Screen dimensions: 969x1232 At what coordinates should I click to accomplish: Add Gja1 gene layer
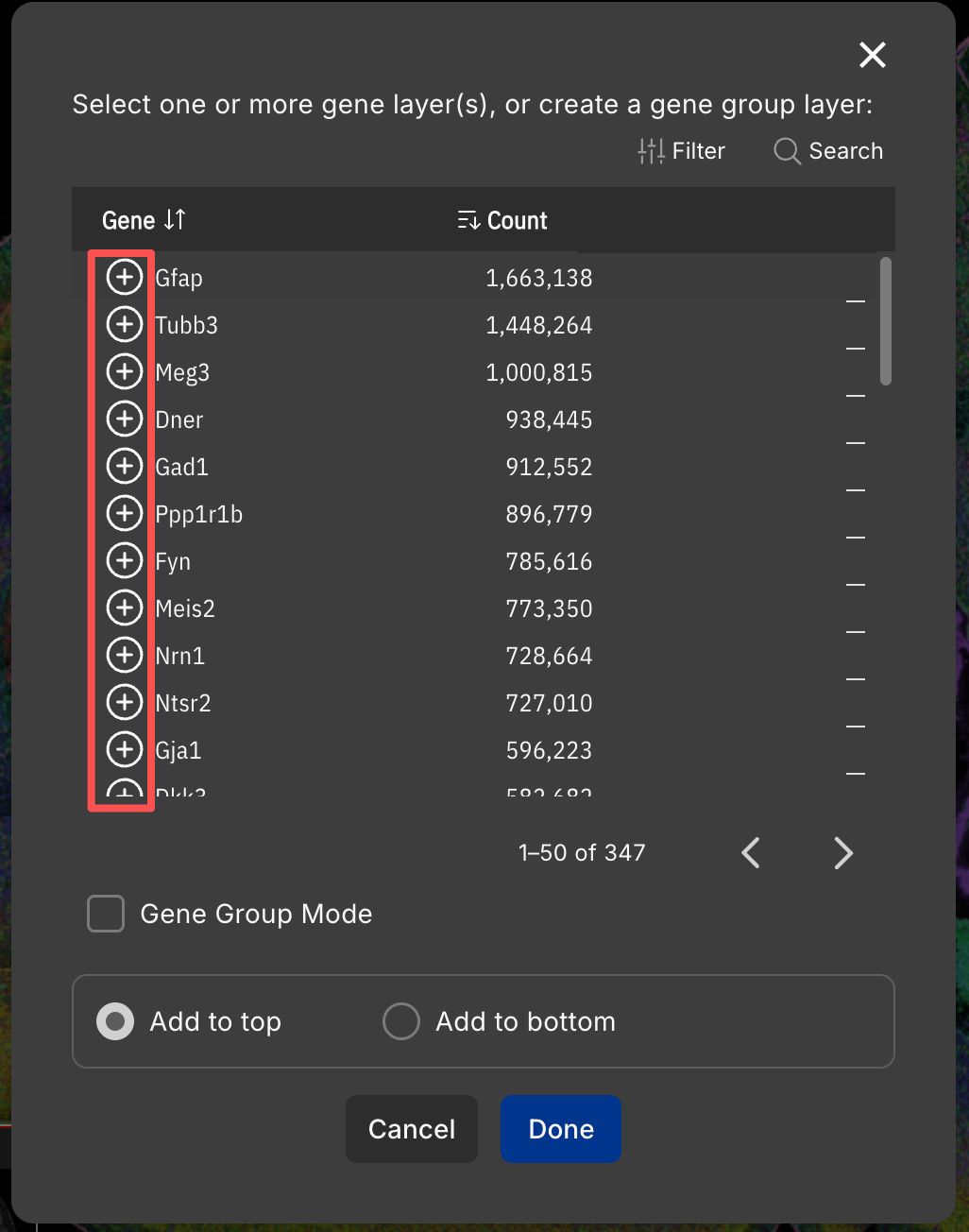coord(124,749)
